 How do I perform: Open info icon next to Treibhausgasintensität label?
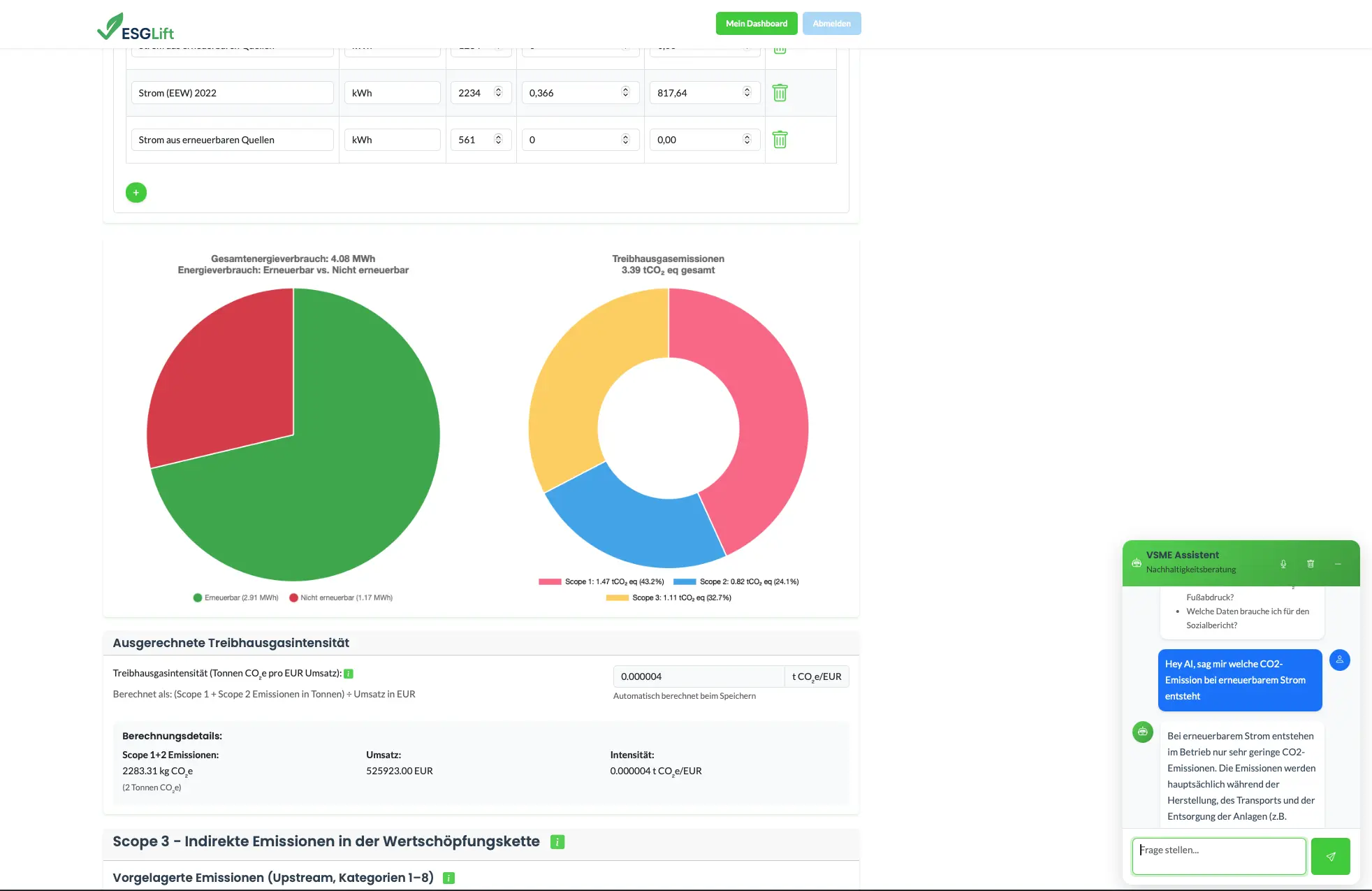coord(349,674)
